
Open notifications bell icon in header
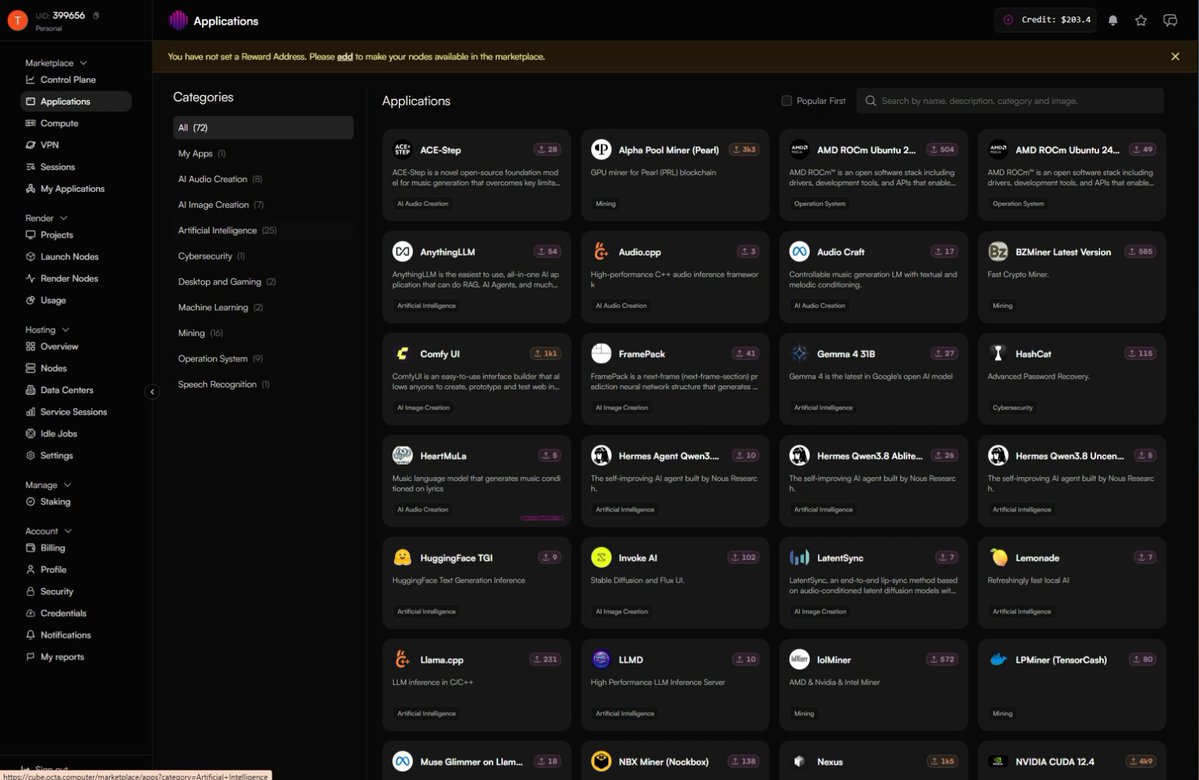point(1113,21)
